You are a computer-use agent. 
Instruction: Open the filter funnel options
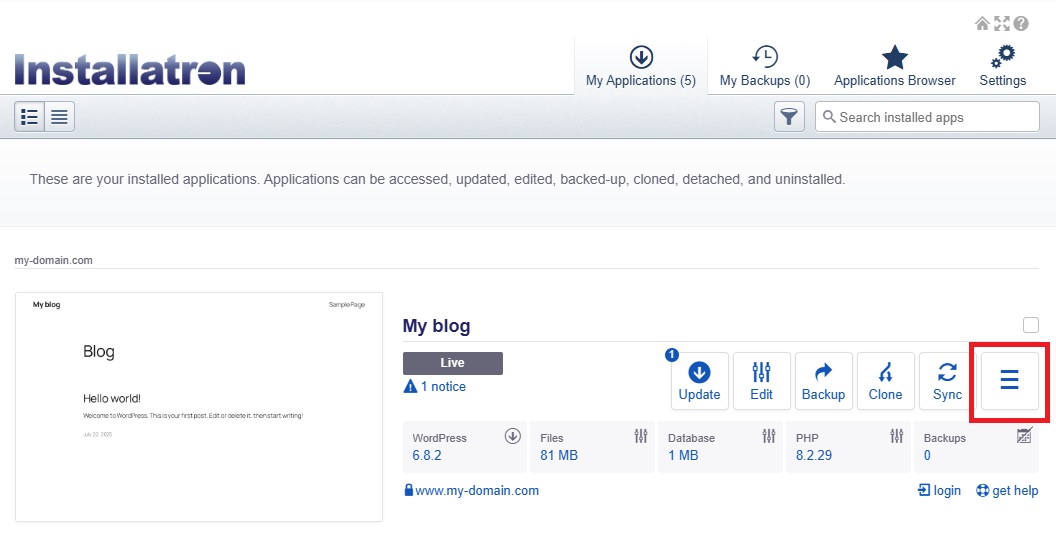point(789,117)
